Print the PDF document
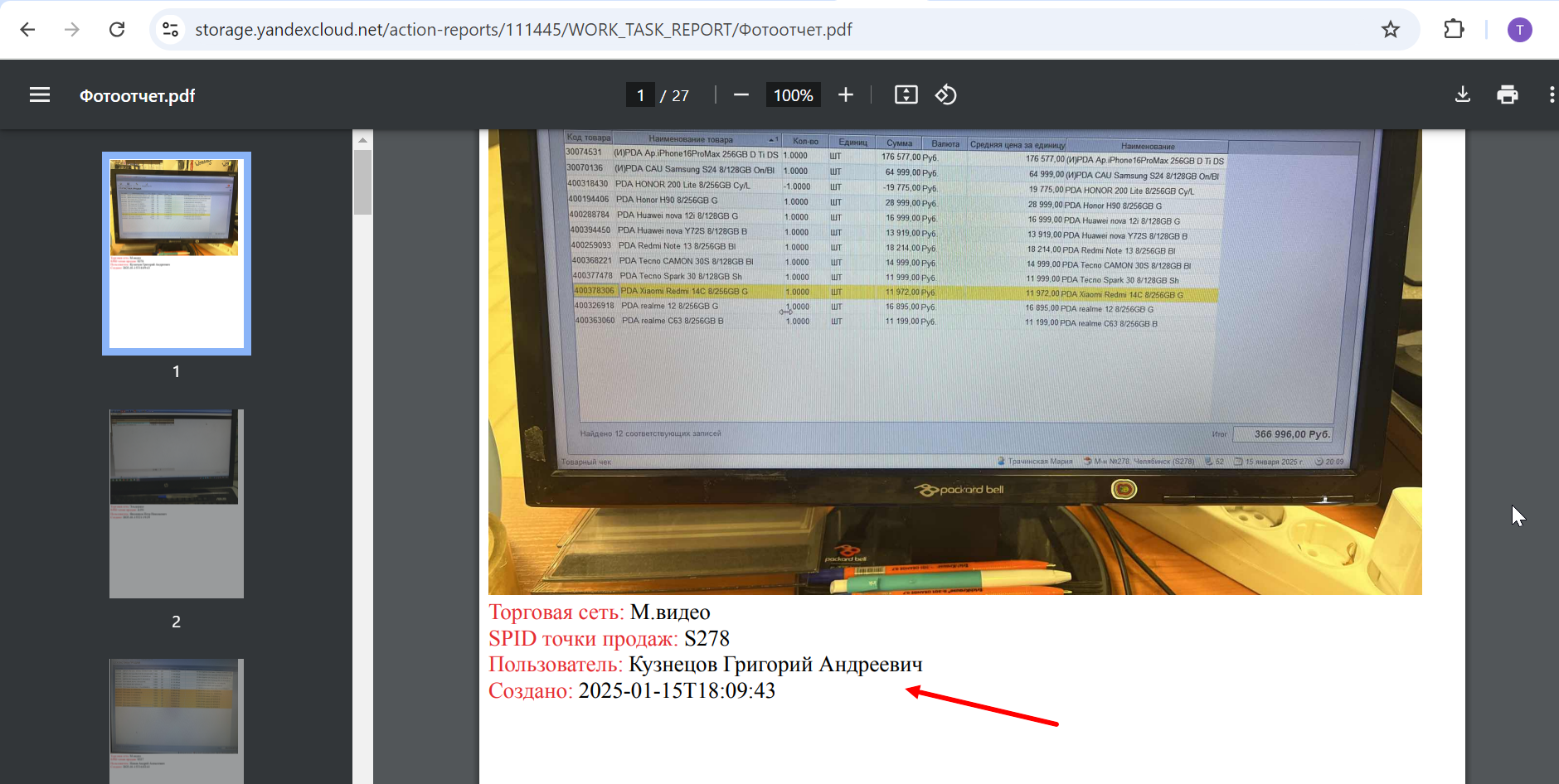This screenshot has width=1559, height=784. point(1508,95)
